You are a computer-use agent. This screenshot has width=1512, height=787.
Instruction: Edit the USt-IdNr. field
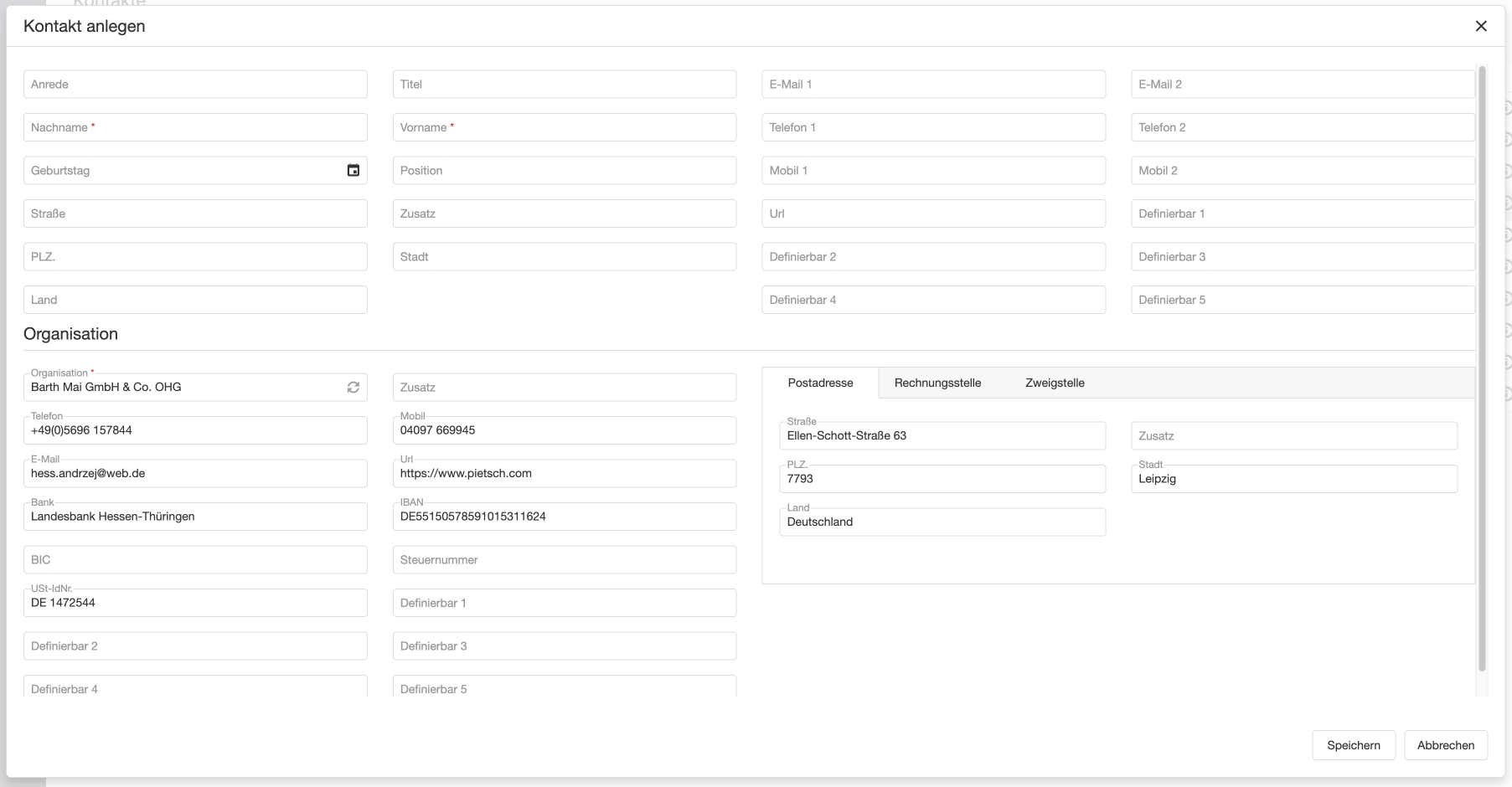195,603
